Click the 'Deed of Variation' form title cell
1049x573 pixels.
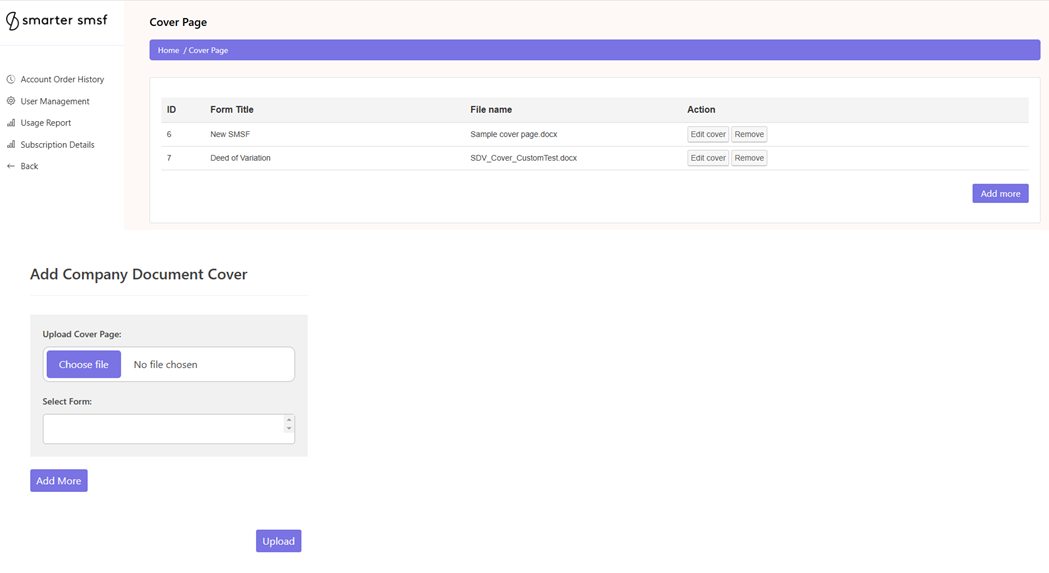(240, 158)
